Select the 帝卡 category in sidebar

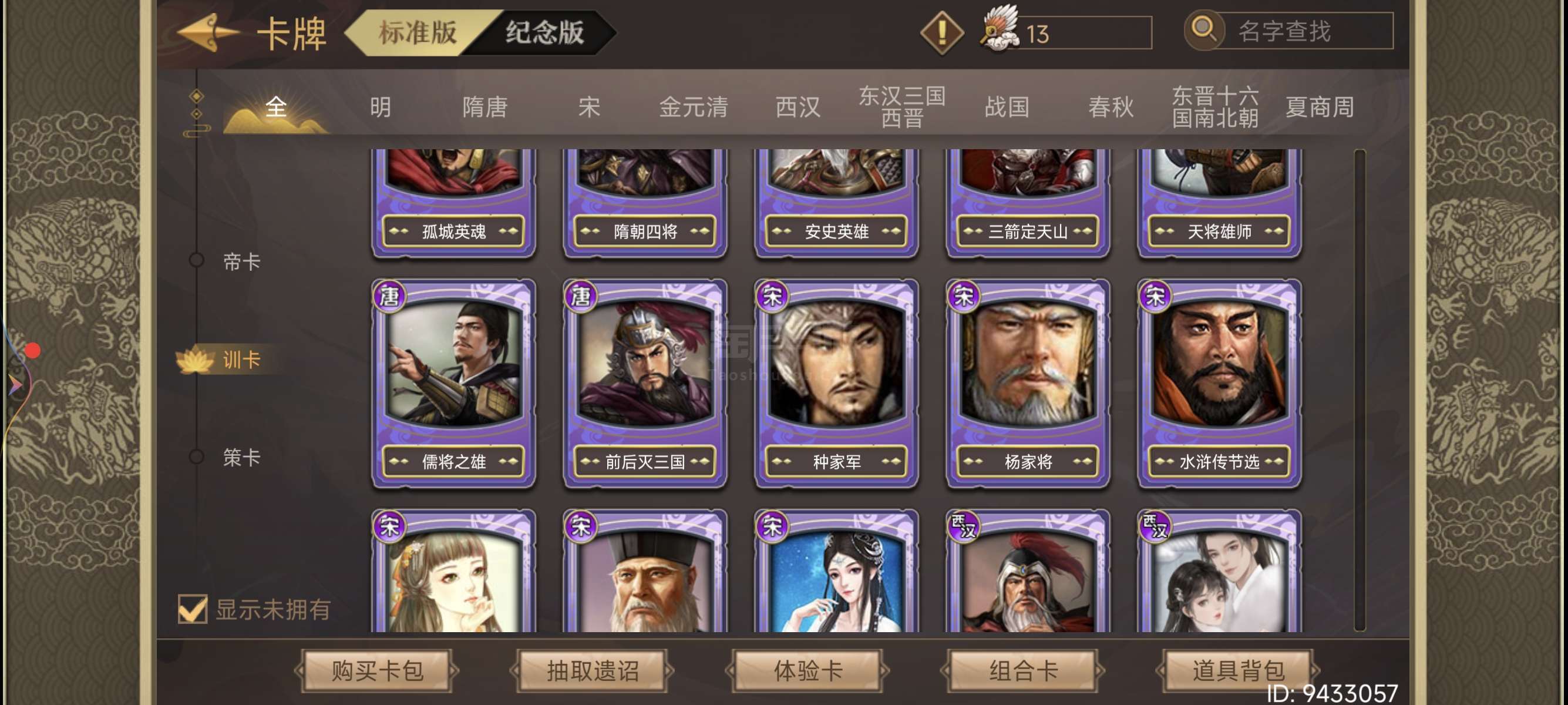click(x=241, y=262)
